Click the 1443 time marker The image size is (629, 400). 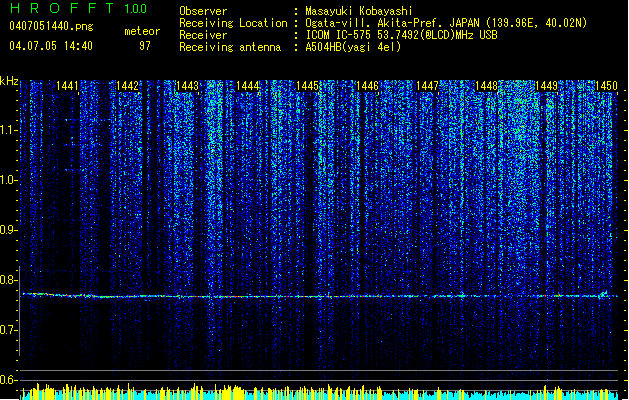187,86
